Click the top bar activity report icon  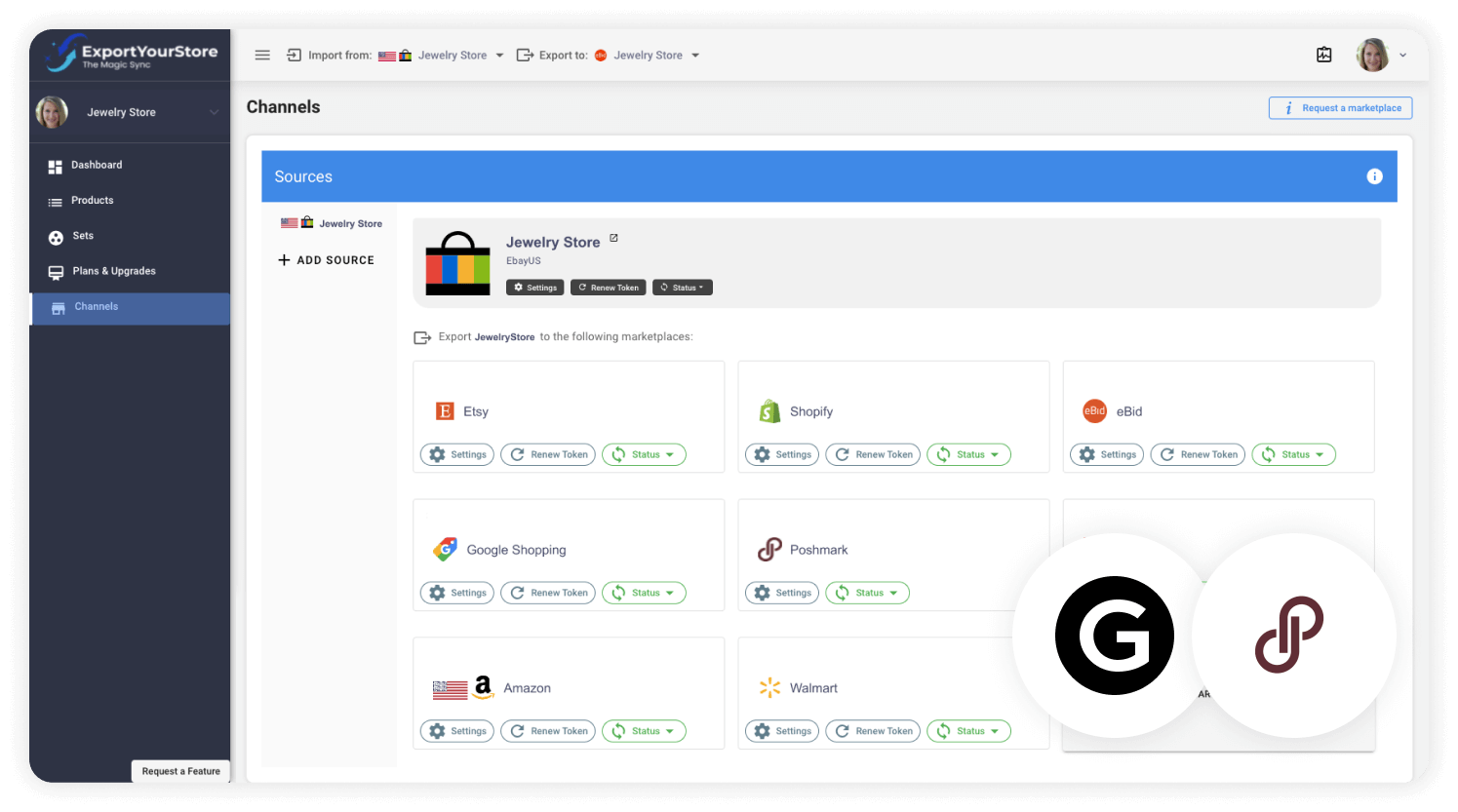pos(1324,55)
